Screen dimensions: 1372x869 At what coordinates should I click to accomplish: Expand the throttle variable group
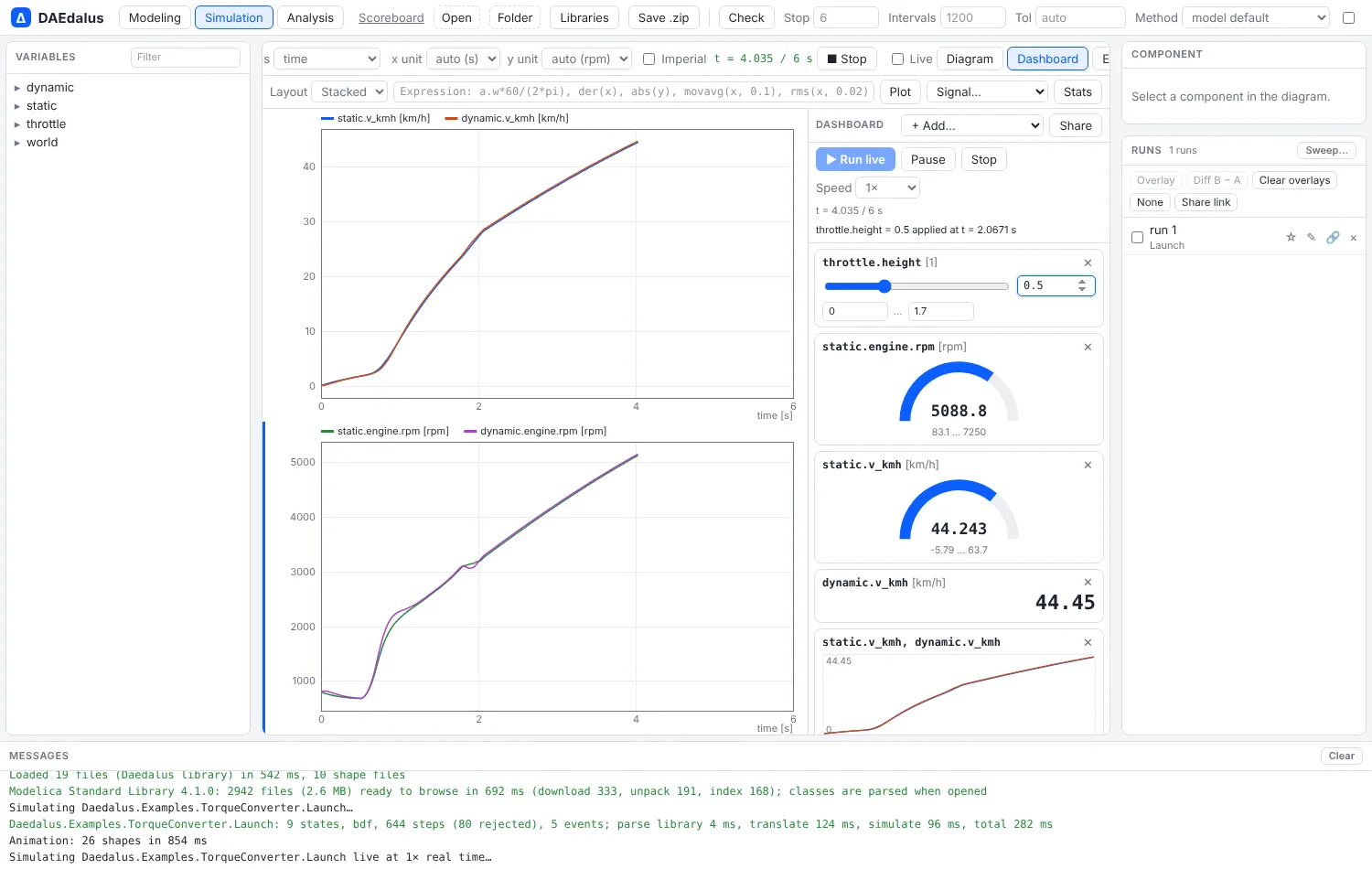(17, 124)
